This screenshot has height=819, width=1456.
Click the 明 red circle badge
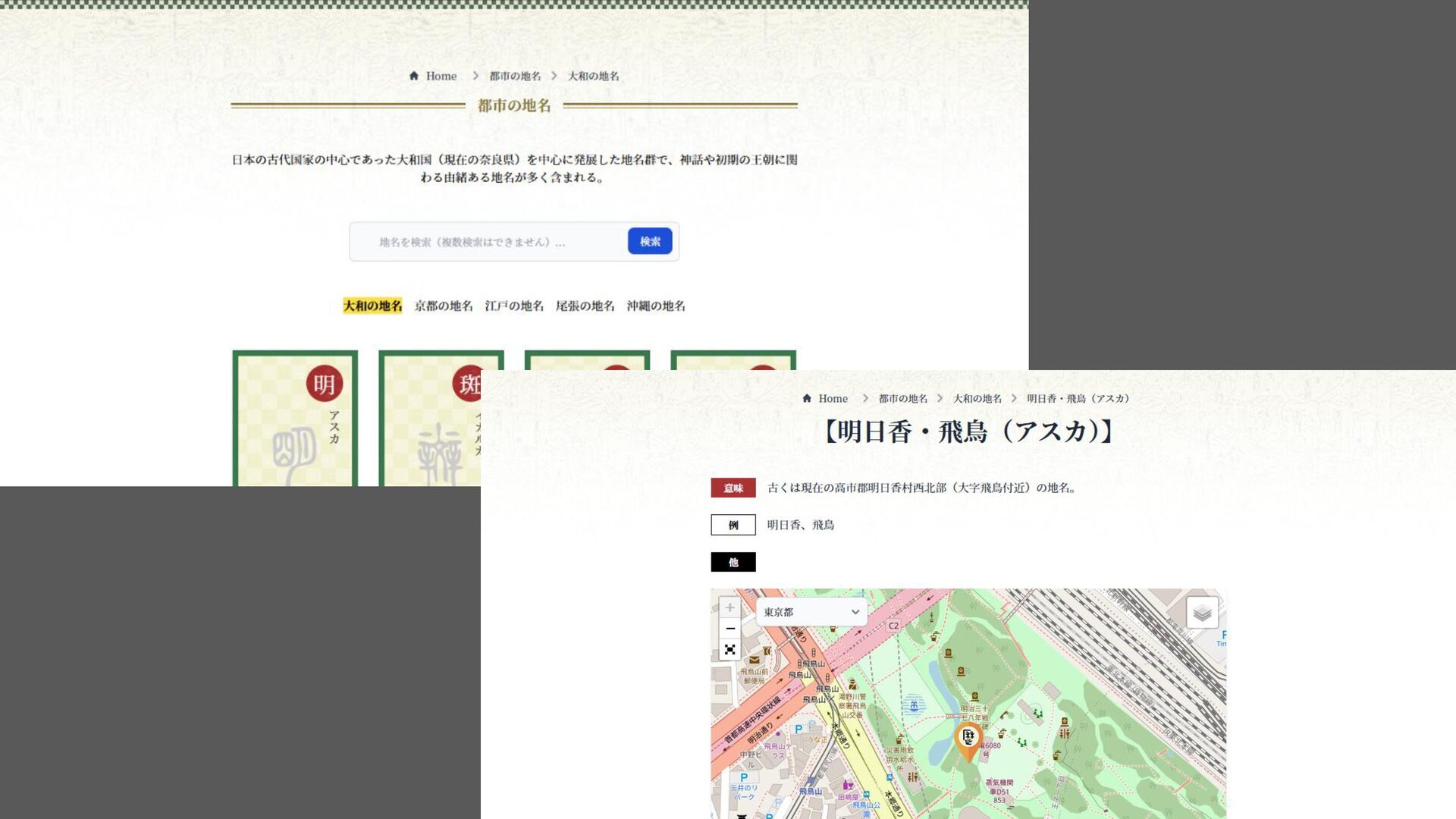(325, 384)
